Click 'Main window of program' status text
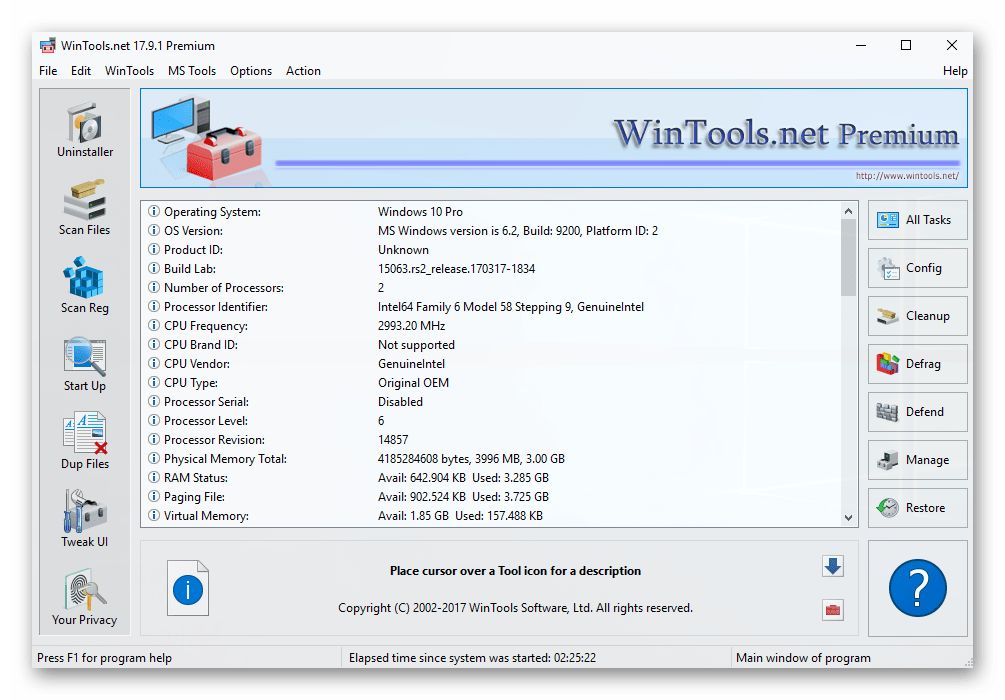Image resolution: width=1005 pixels, height=700 pixels. pos(803,658)
